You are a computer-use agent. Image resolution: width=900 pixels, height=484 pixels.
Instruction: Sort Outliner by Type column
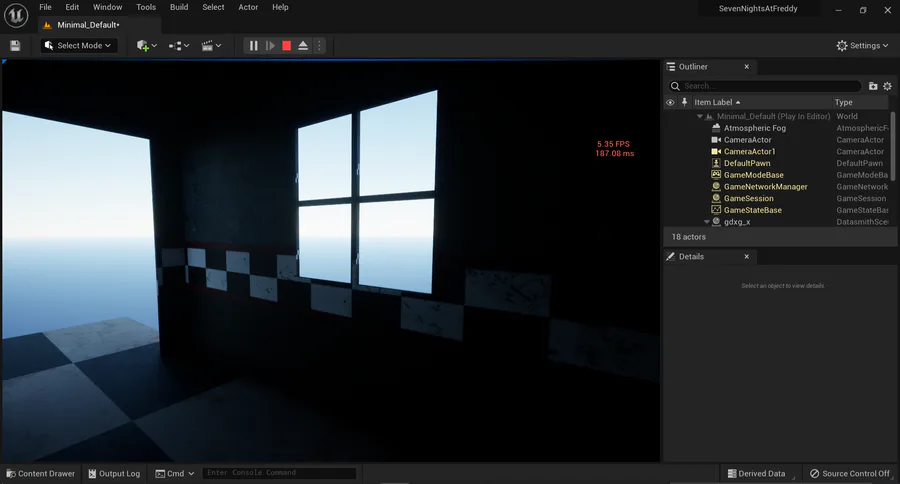[843, 102]
